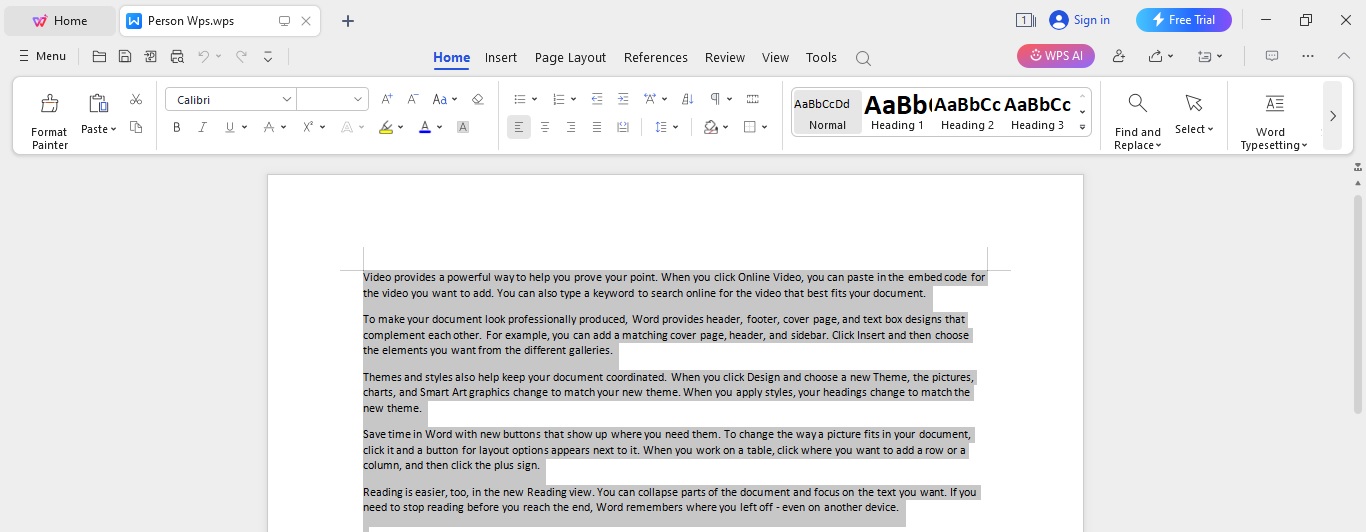1366x532 pixels.
Task: Click the three-dots more options icon
Action: [1308, 56]
